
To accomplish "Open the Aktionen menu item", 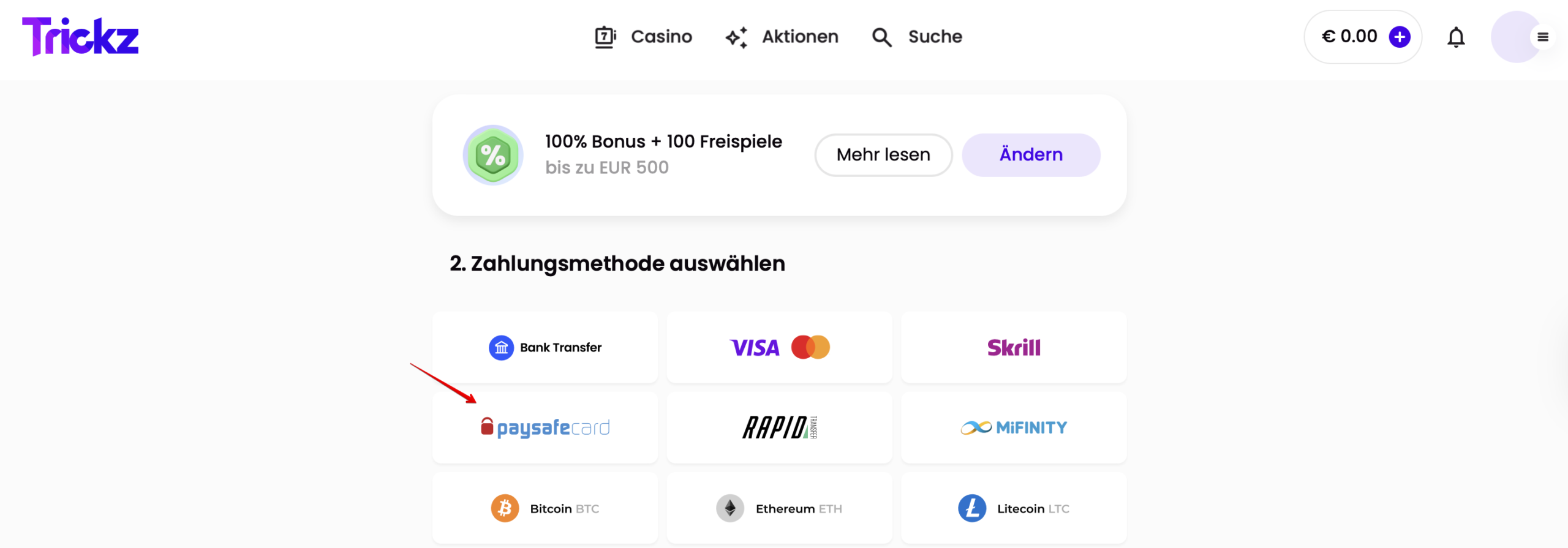I will 782,37.
